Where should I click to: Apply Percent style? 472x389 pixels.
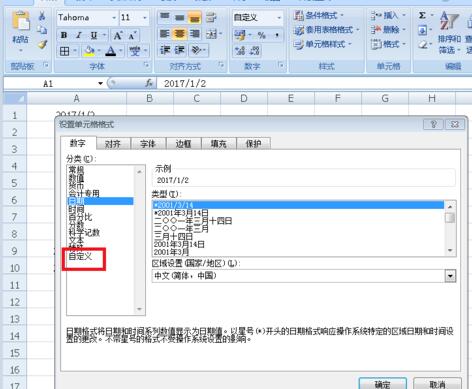[261, 35]
